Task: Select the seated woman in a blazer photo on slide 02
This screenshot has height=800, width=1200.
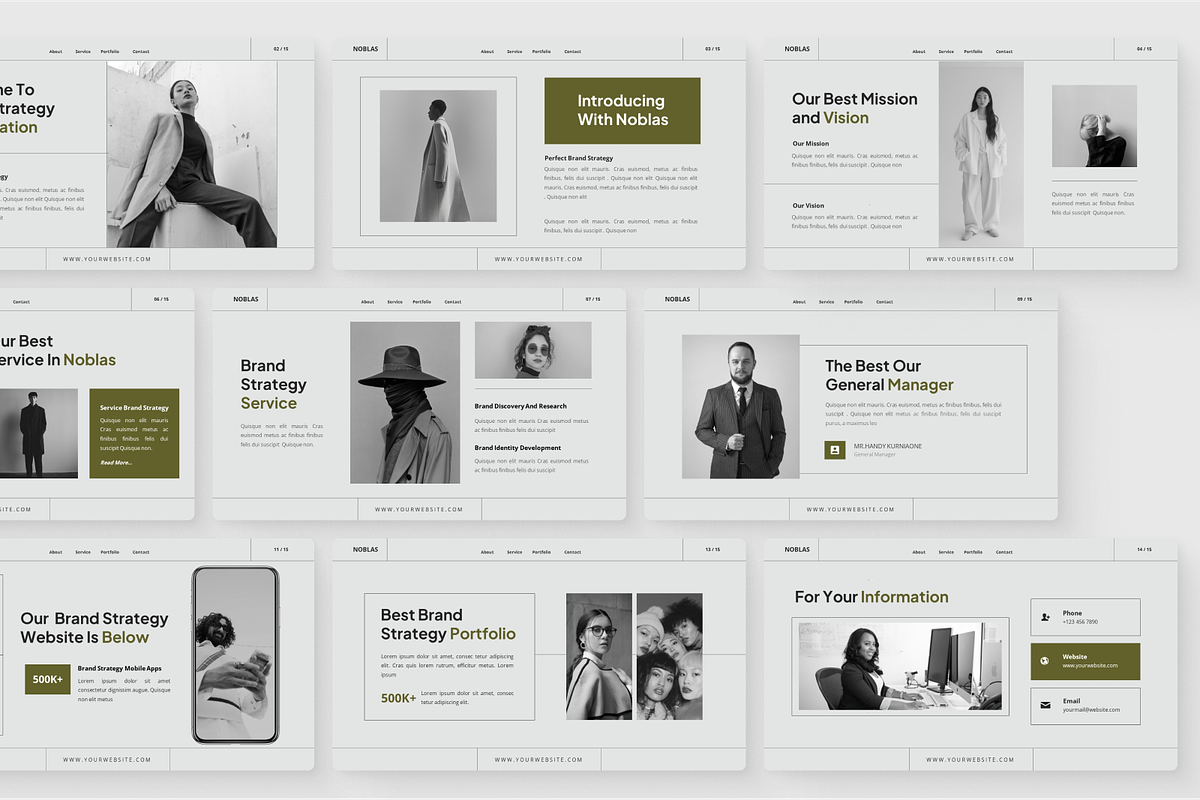Action: click(192, 154)
